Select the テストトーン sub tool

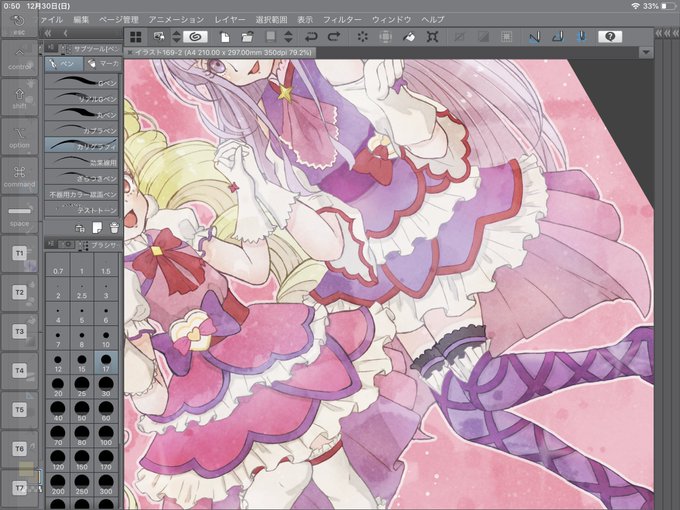[x=82, y=209]
